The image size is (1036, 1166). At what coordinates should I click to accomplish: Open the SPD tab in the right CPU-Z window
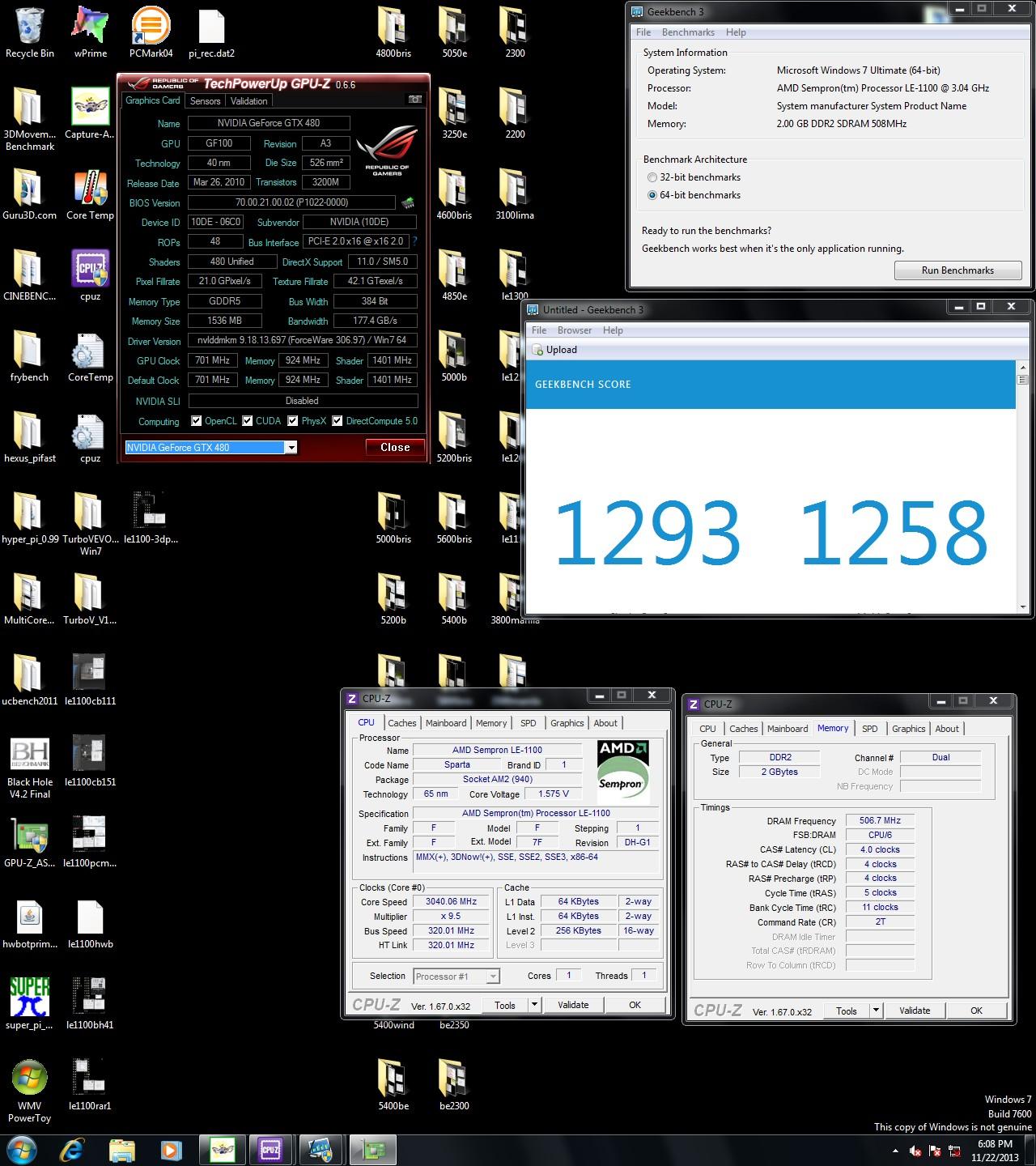tap(870, 729)
